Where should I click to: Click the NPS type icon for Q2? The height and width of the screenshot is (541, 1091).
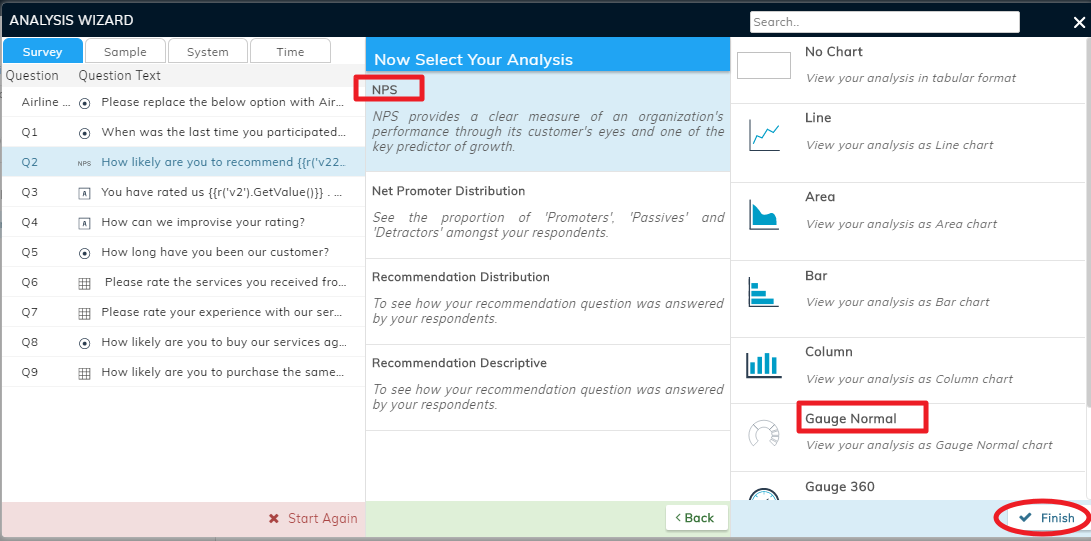click(84, 163)
